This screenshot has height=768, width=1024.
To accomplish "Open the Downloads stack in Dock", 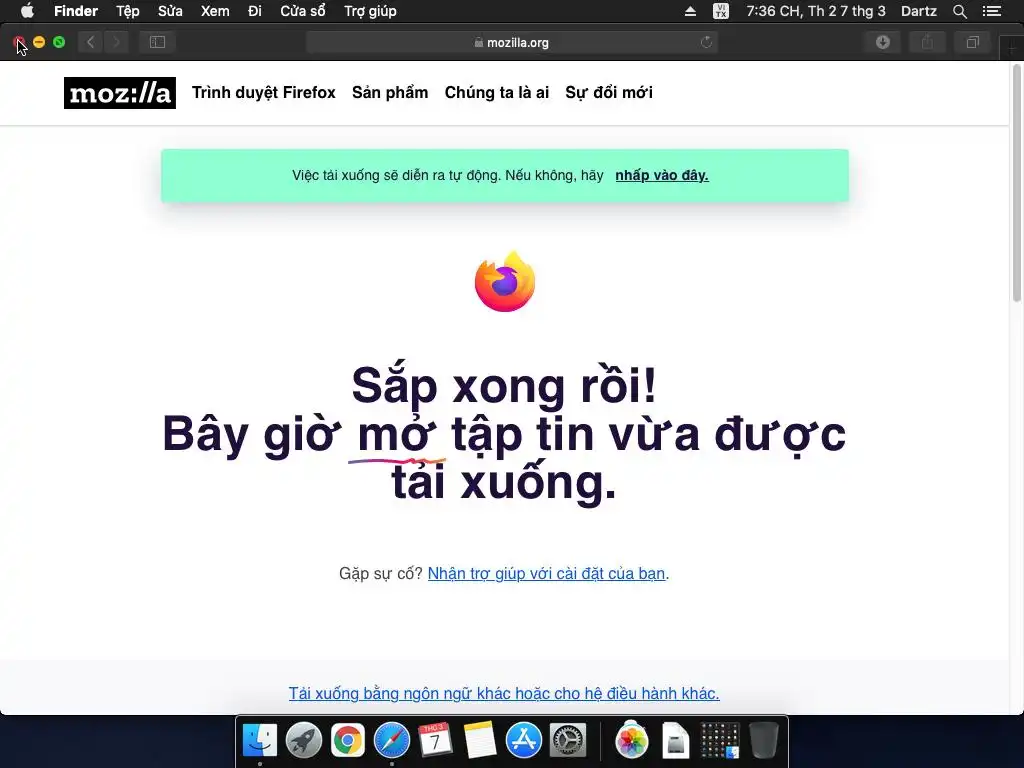I will [x=720, y=741].
